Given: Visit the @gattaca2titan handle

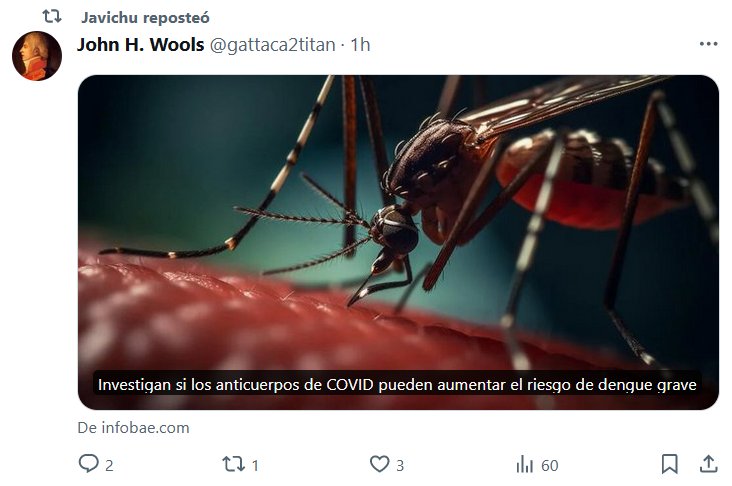Looking at the screenshot, I should point(272,45).
